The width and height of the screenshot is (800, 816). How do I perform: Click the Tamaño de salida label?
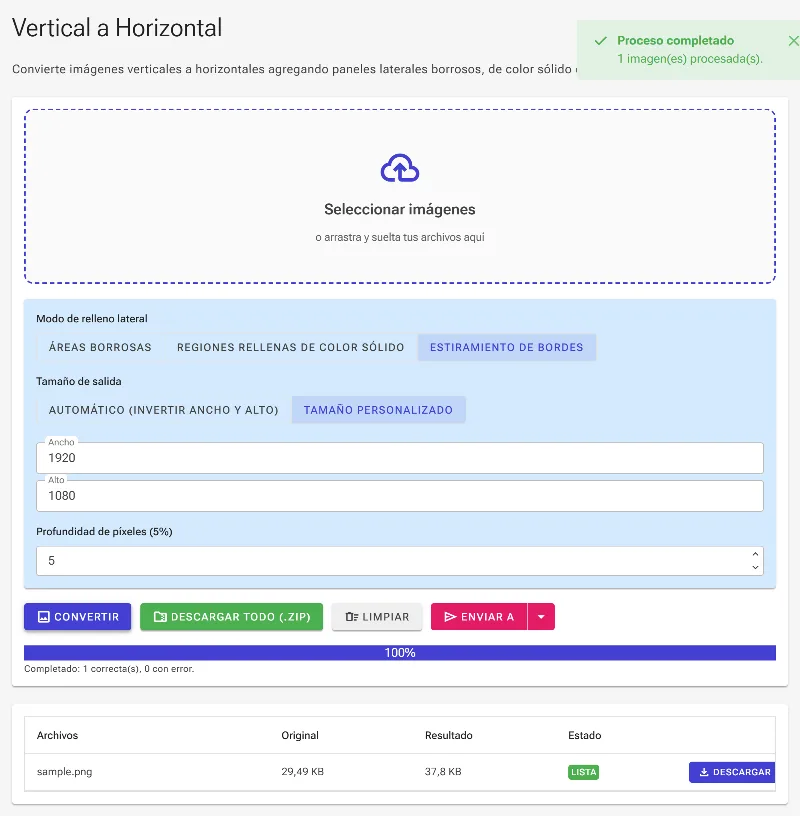coord(79,381)
